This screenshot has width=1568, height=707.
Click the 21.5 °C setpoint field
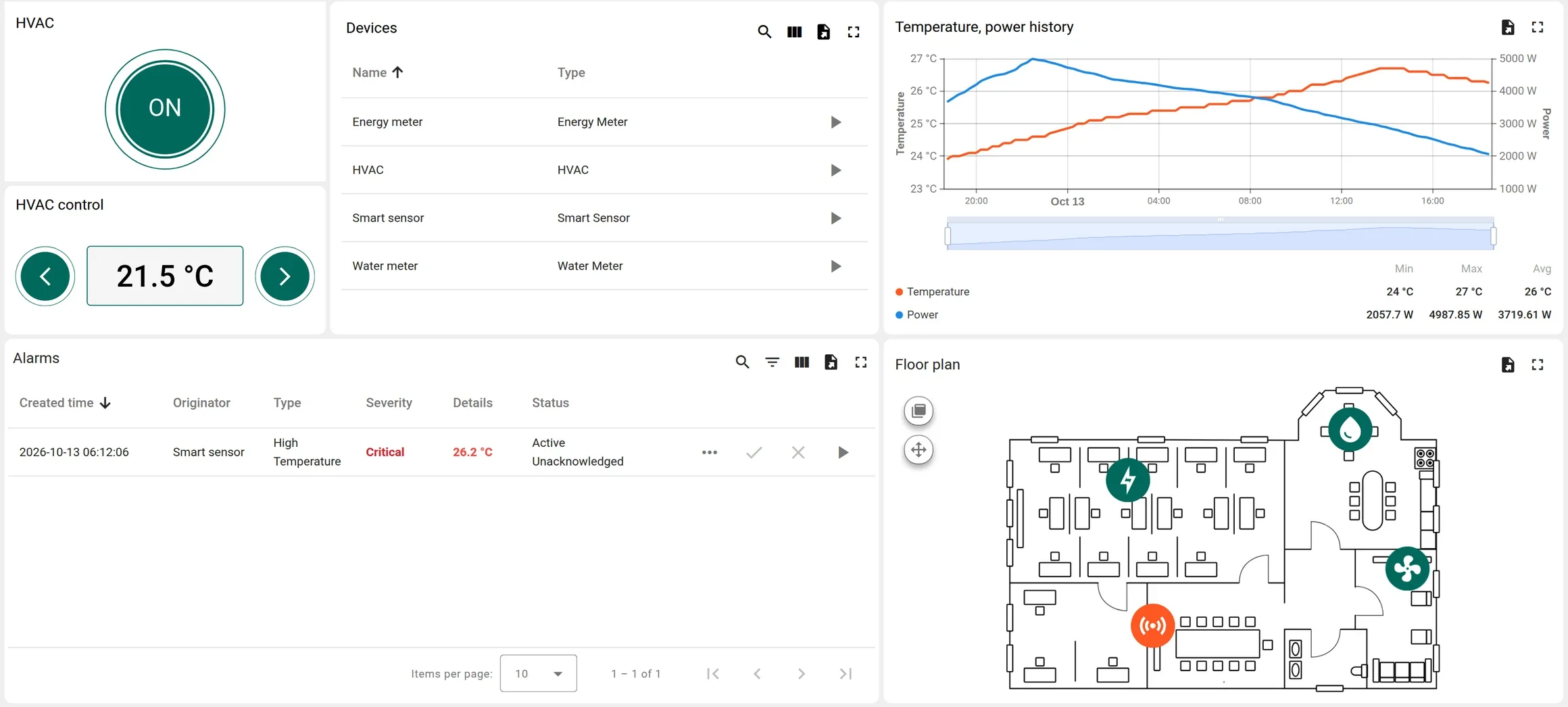coord(165,276)
